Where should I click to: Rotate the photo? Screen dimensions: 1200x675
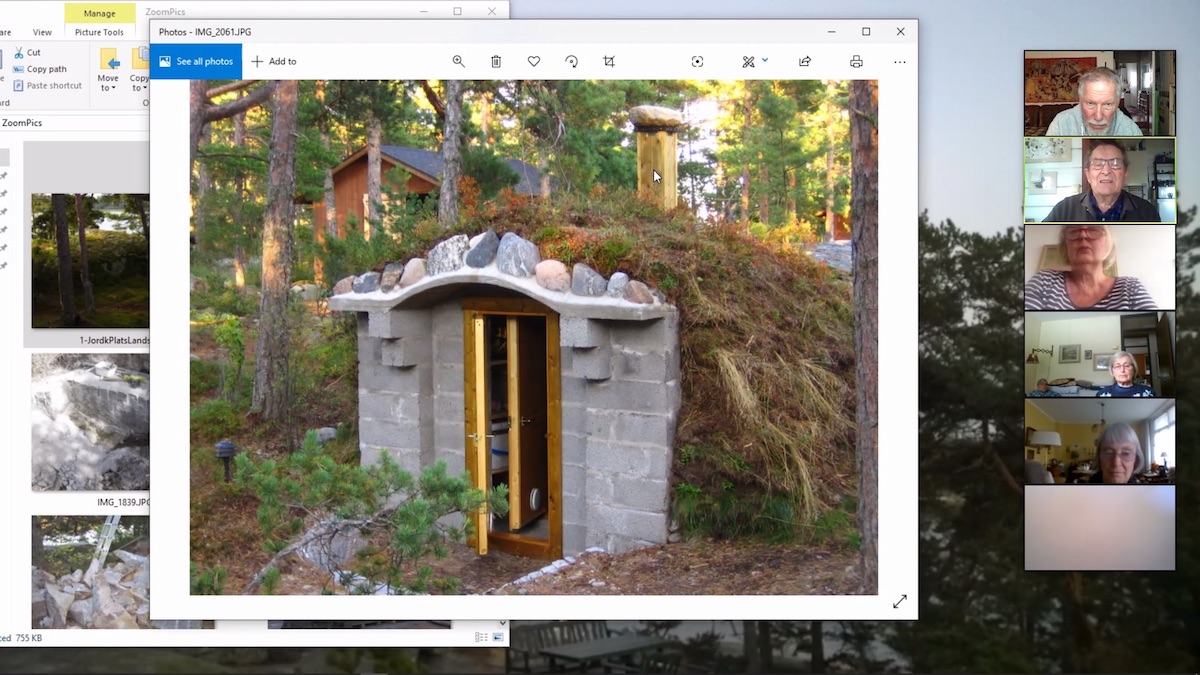(x=571, y=62)
